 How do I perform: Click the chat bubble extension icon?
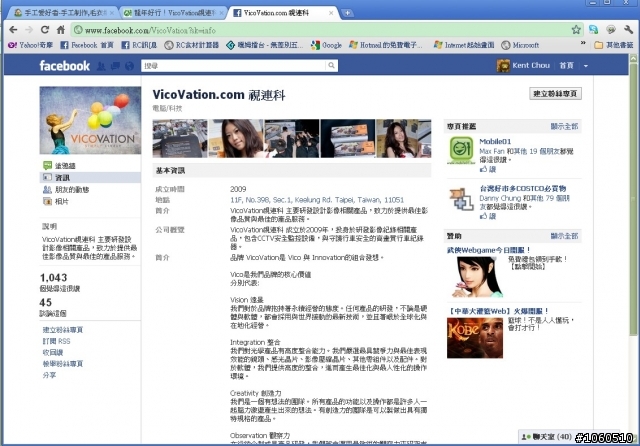click(611, 29)
